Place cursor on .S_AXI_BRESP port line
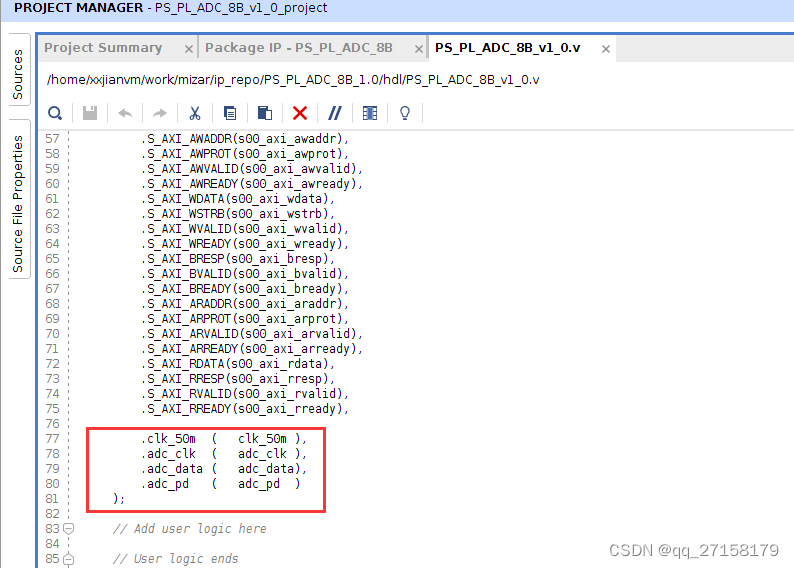 point(238,259)
